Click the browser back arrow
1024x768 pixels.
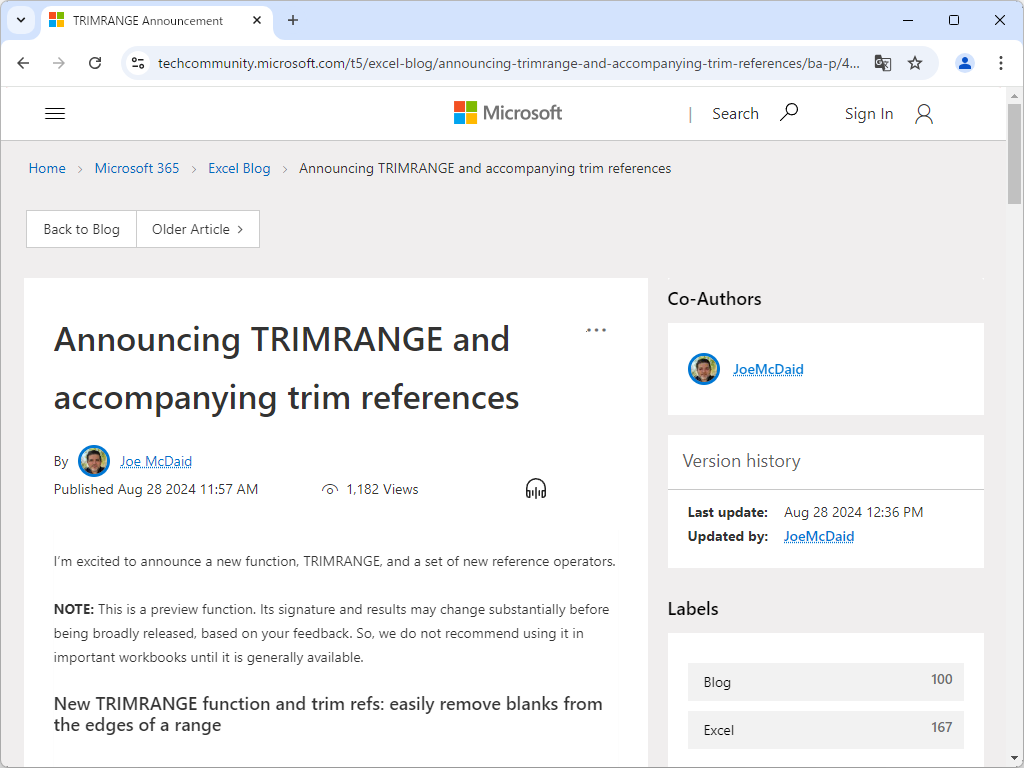tap(24, 63)
